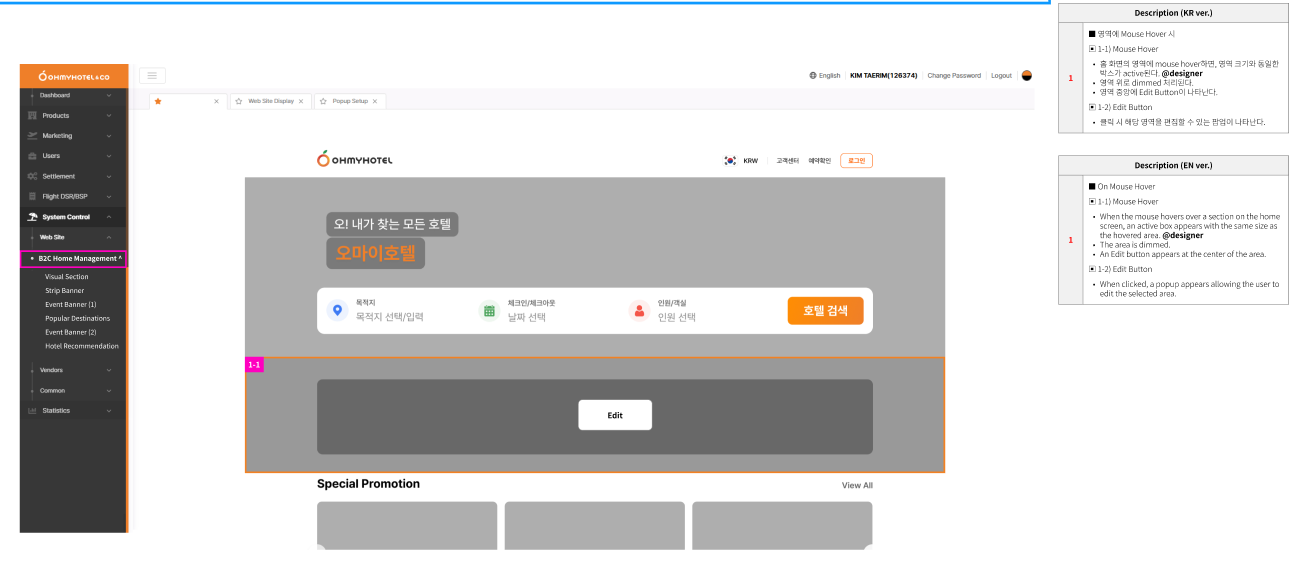
Task: Expand the Users menu chevron
Action: click(x=108, y=156)
